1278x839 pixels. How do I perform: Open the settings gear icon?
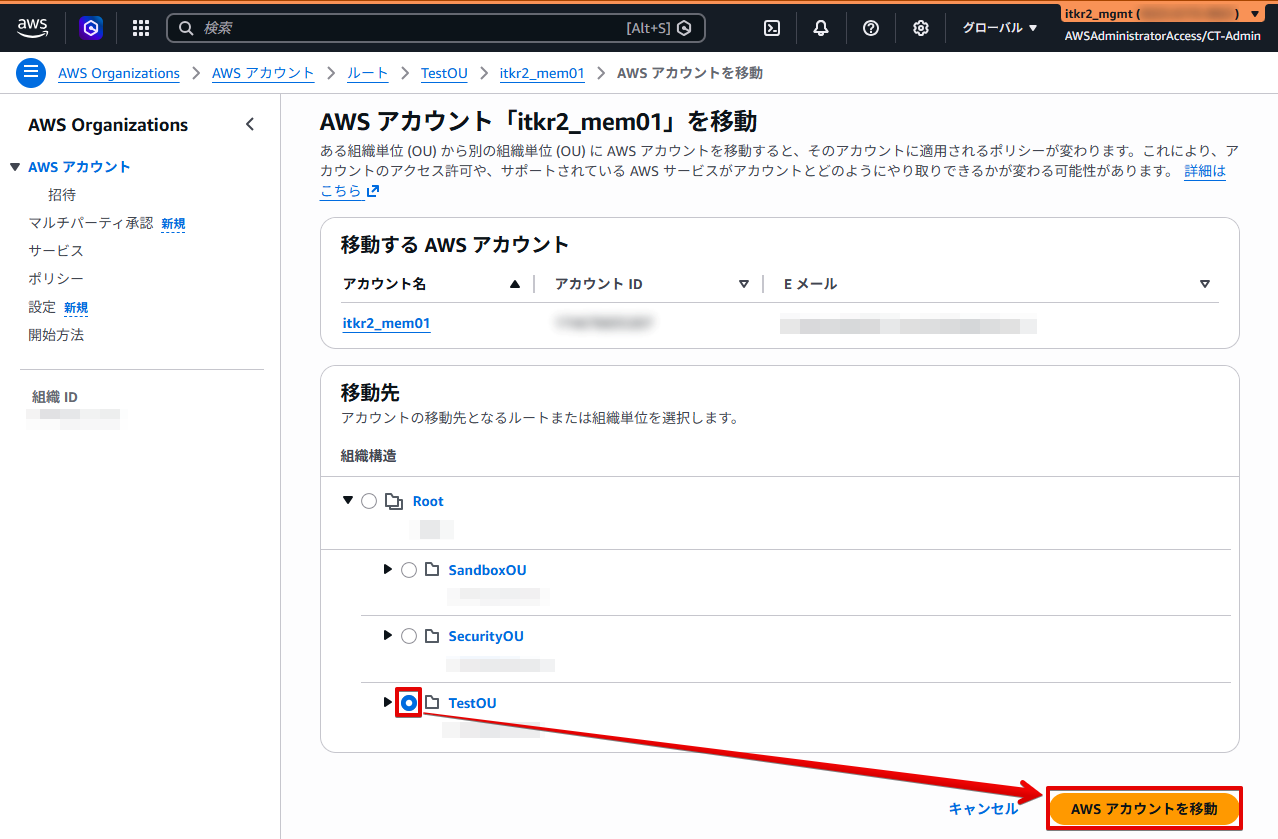pyautogui.click(x=921, y=28)
